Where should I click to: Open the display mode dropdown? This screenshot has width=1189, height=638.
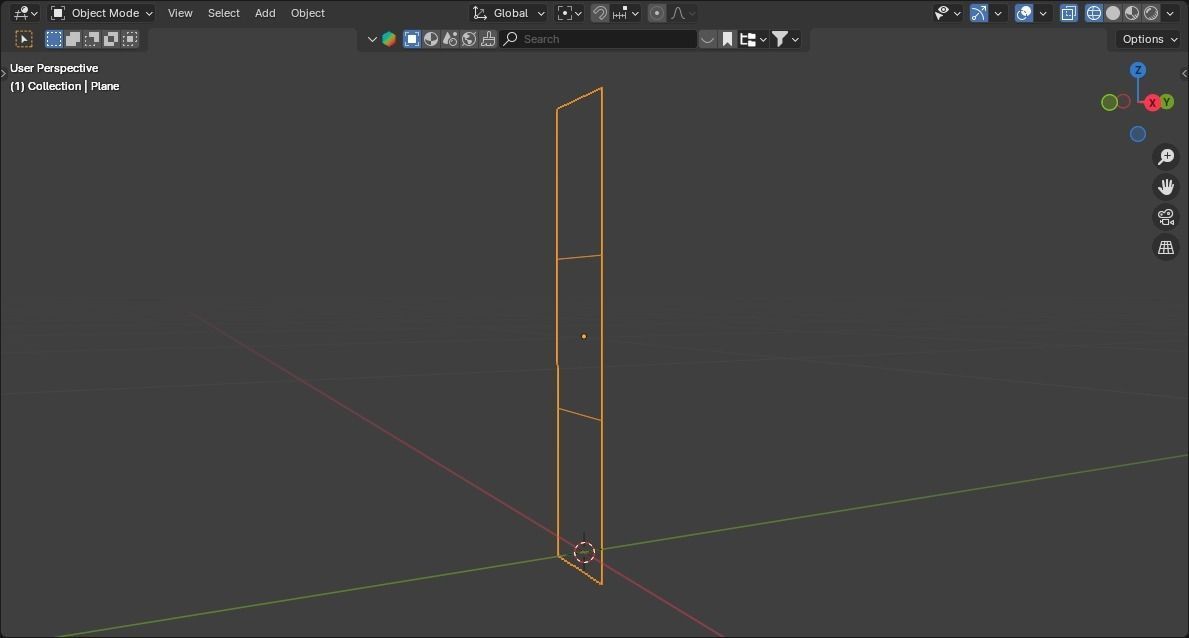coord(753,39)
